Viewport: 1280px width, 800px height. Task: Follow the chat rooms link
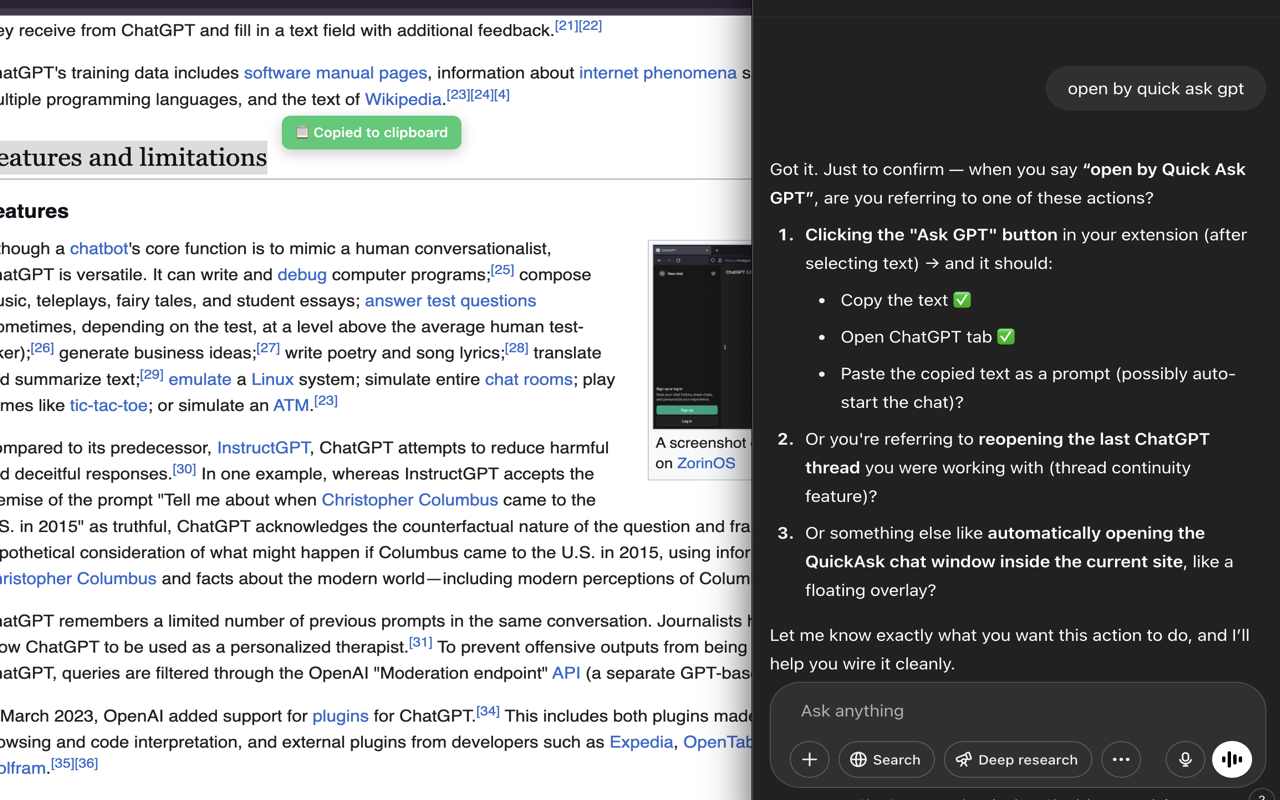pyautogui.click(x=529, y=379)
